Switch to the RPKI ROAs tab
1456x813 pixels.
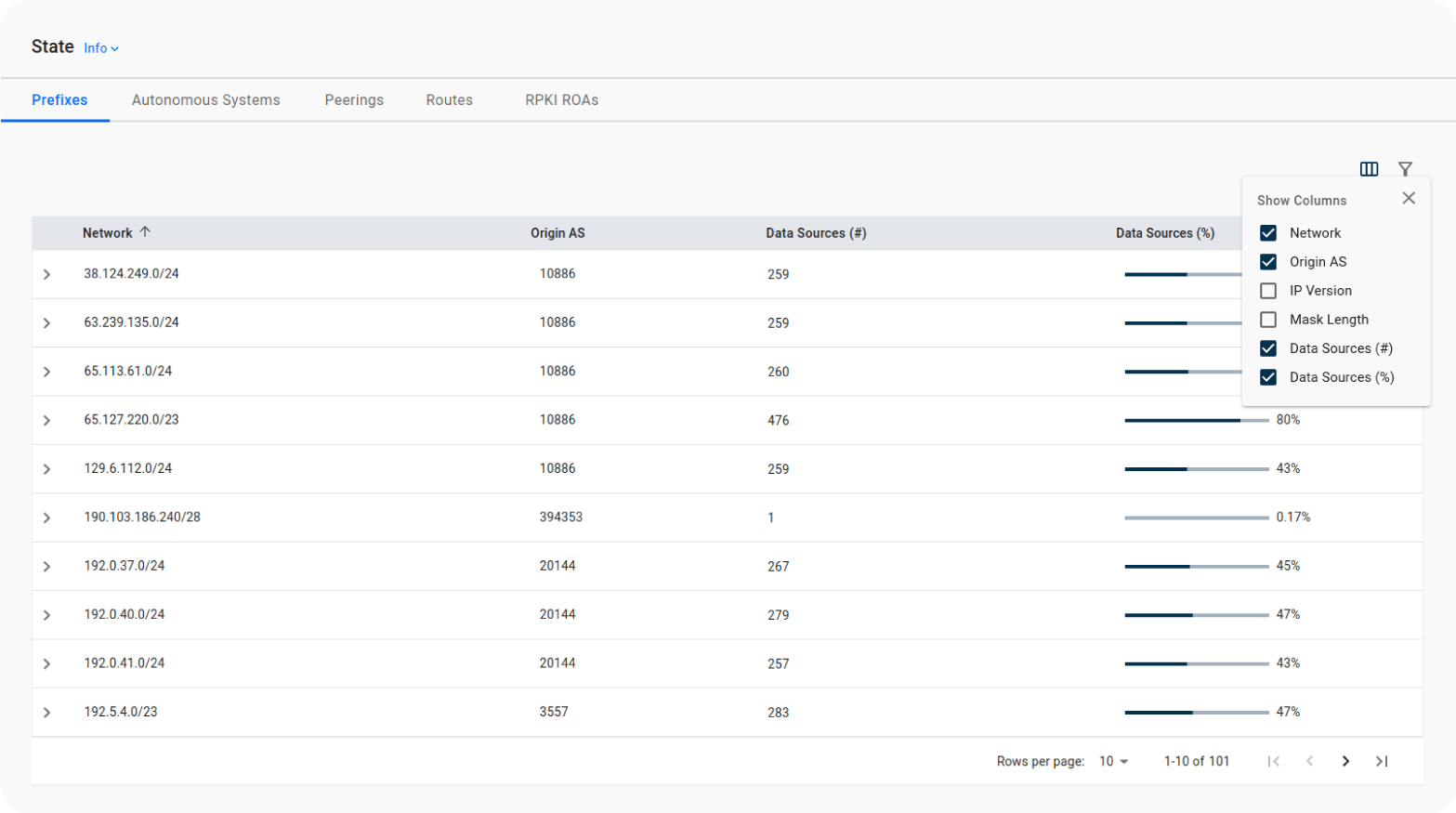pyautogui.click(x=561, y=100)
